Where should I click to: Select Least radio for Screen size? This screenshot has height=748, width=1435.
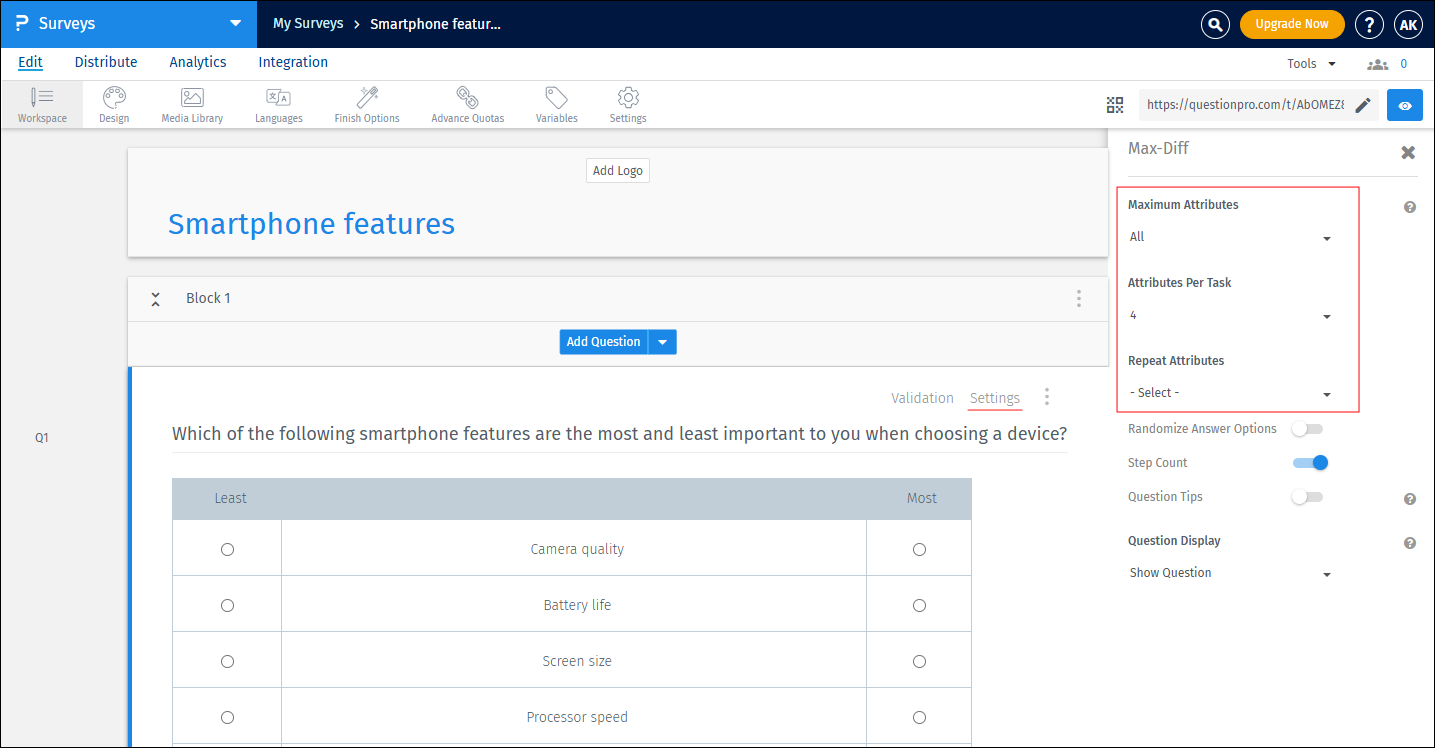[227, 661]
